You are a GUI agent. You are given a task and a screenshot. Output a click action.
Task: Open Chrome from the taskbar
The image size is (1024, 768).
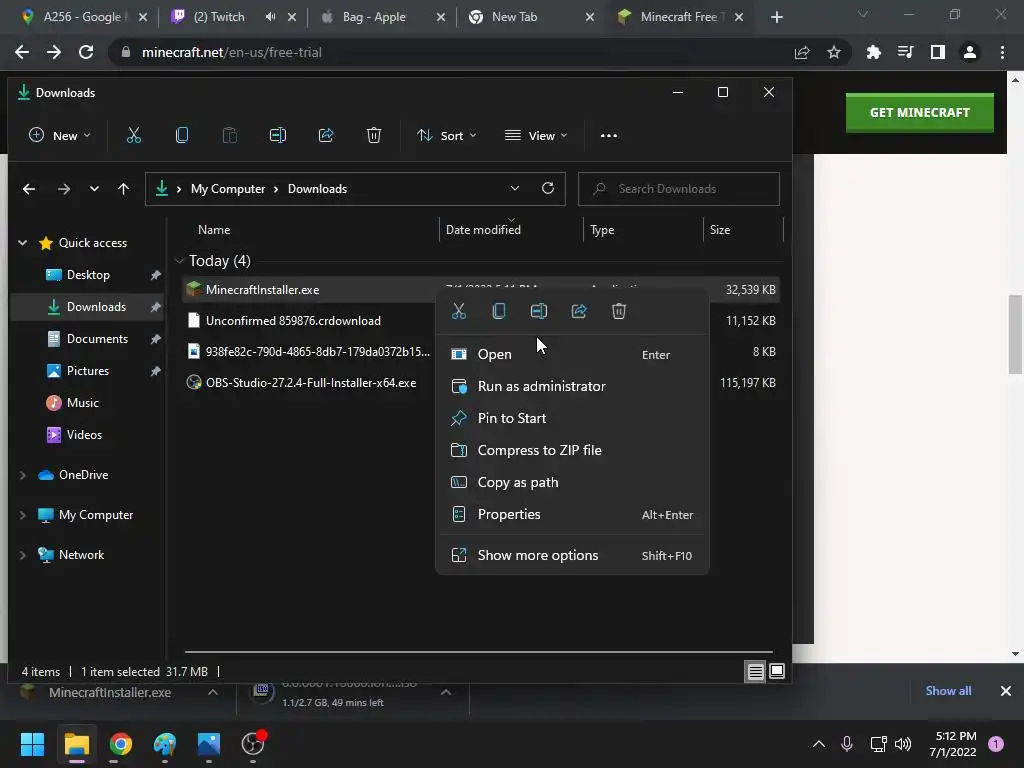pyautogui.click(x=121, y=744)
